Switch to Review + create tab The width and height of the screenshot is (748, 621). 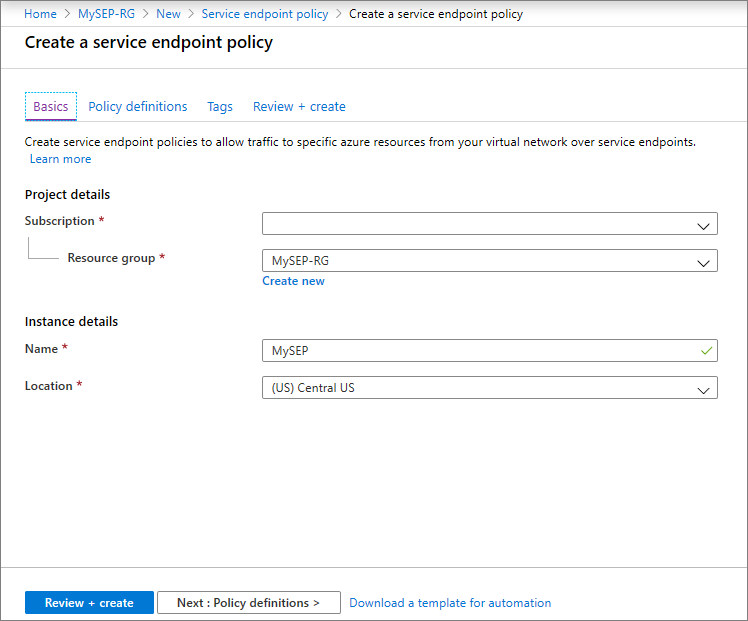point(299,107)
